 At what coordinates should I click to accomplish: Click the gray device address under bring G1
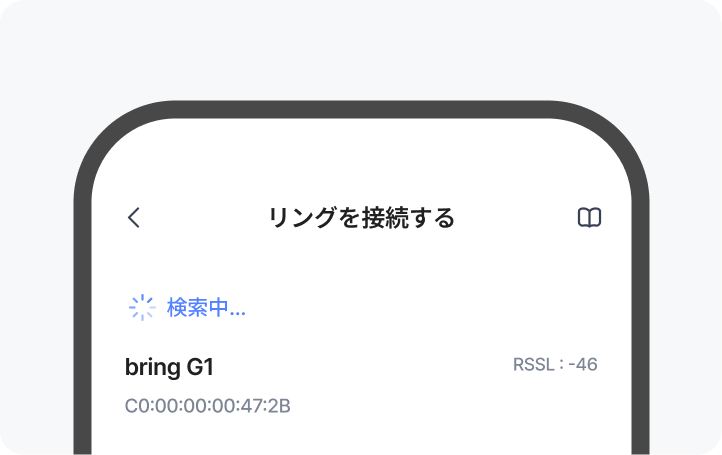(x=208, y=406)
